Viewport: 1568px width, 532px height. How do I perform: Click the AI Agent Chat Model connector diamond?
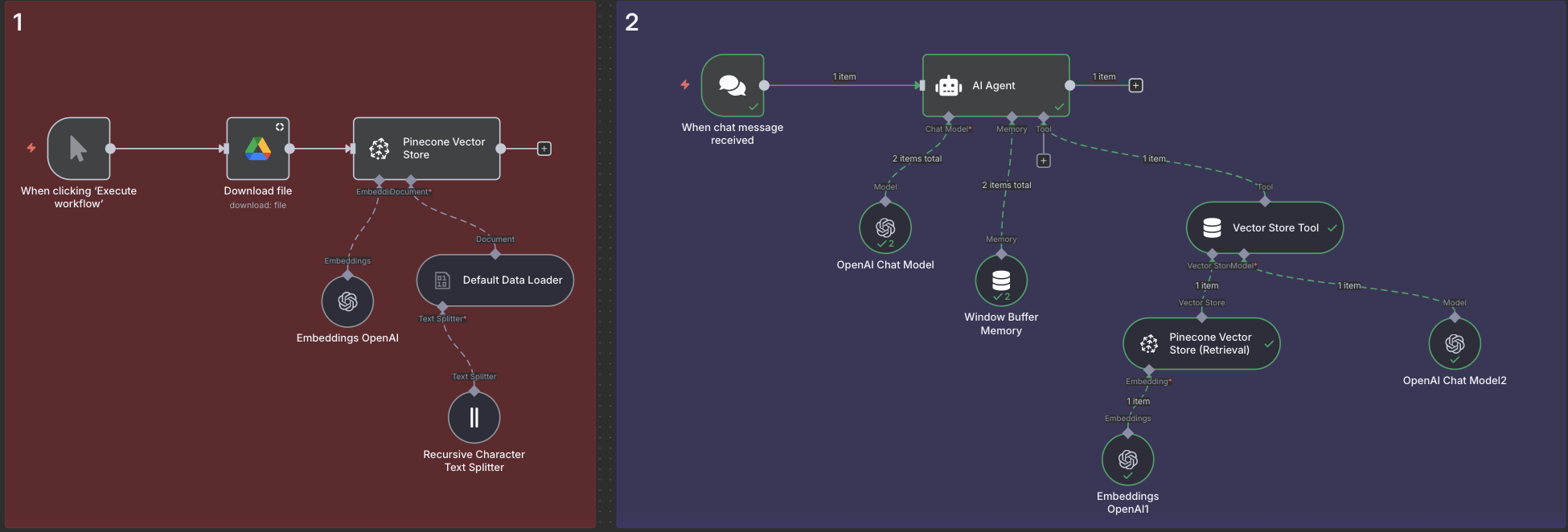(949, 117)
